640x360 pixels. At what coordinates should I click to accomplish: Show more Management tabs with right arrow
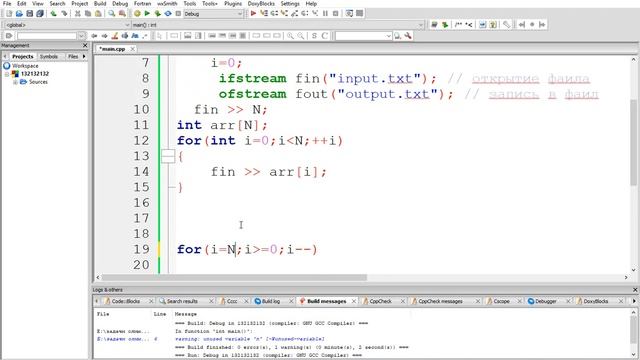(x=84, y=56)
